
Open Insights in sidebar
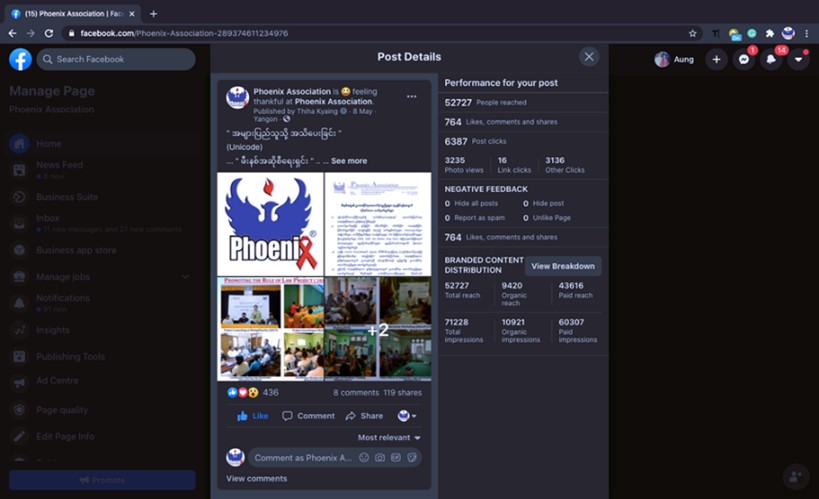[104, 330]
